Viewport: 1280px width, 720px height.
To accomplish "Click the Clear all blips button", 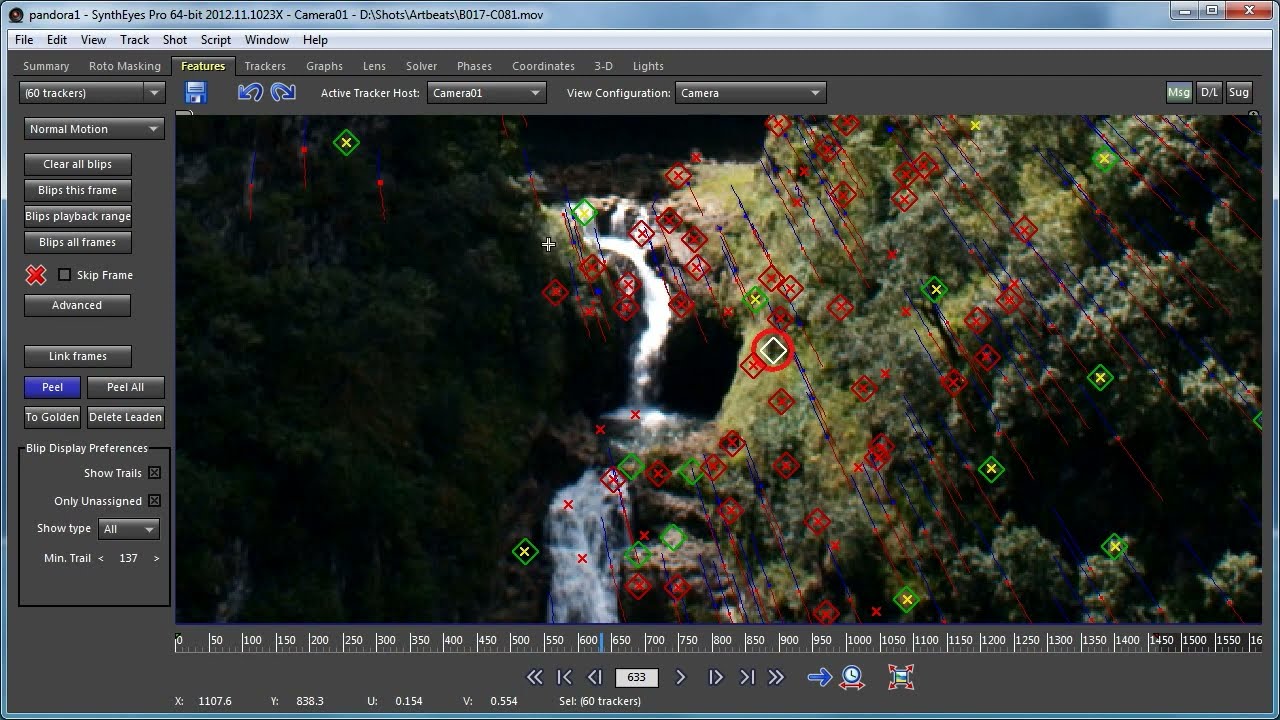I will (77, 164).
